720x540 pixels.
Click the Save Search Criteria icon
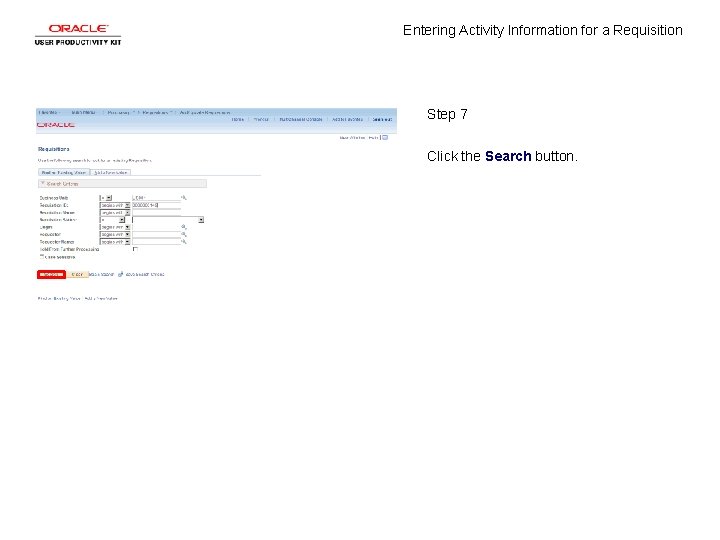point(121,274)
